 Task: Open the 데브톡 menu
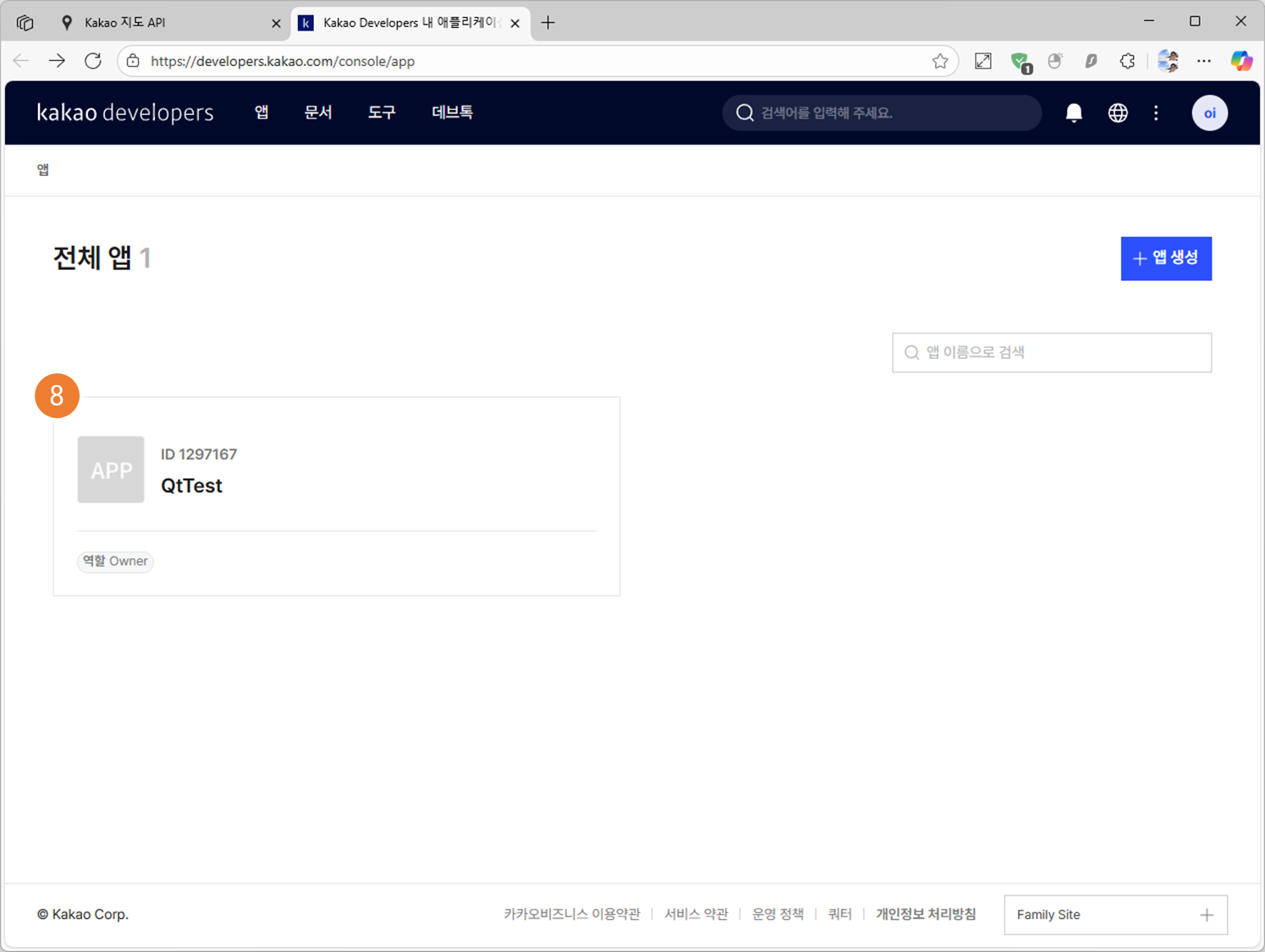[453, 113]
